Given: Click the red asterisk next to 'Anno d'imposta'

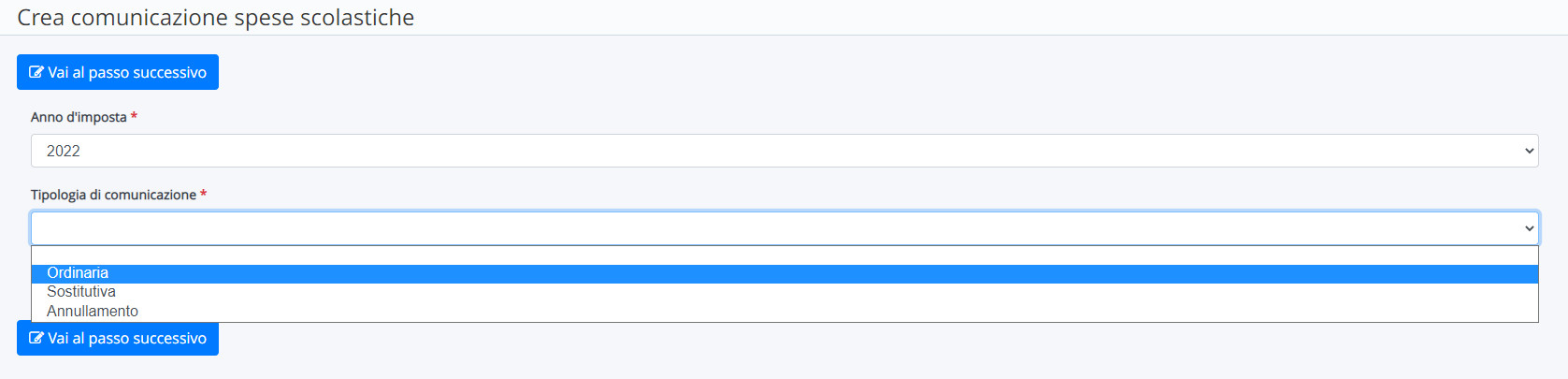Looking at the screenshot, I should (x=134, y=116).
